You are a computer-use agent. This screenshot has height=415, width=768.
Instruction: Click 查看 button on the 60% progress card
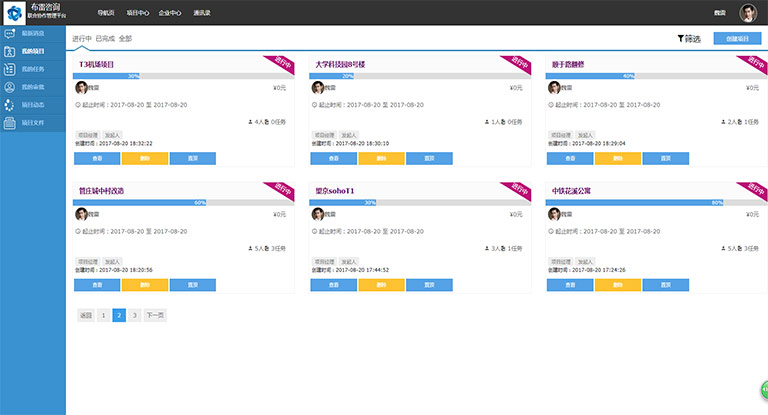pyautogui.click(x=97, y=285)
